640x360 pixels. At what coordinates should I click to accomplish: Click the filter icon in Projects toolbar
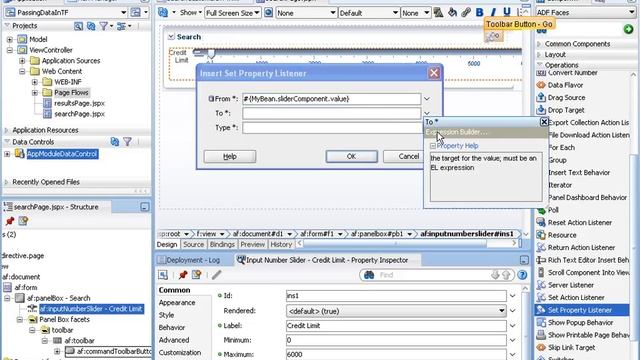[103, 26]
